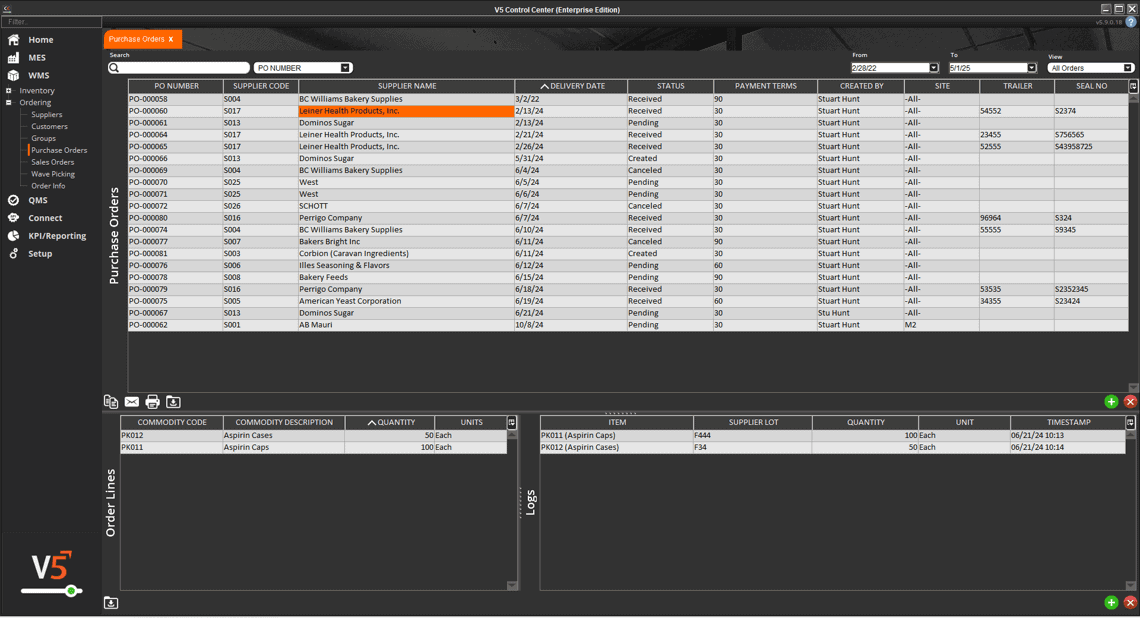The image size is (1140, 618).
Task: Delete log entry with bottom red X
Action: tap(1130, 602)
